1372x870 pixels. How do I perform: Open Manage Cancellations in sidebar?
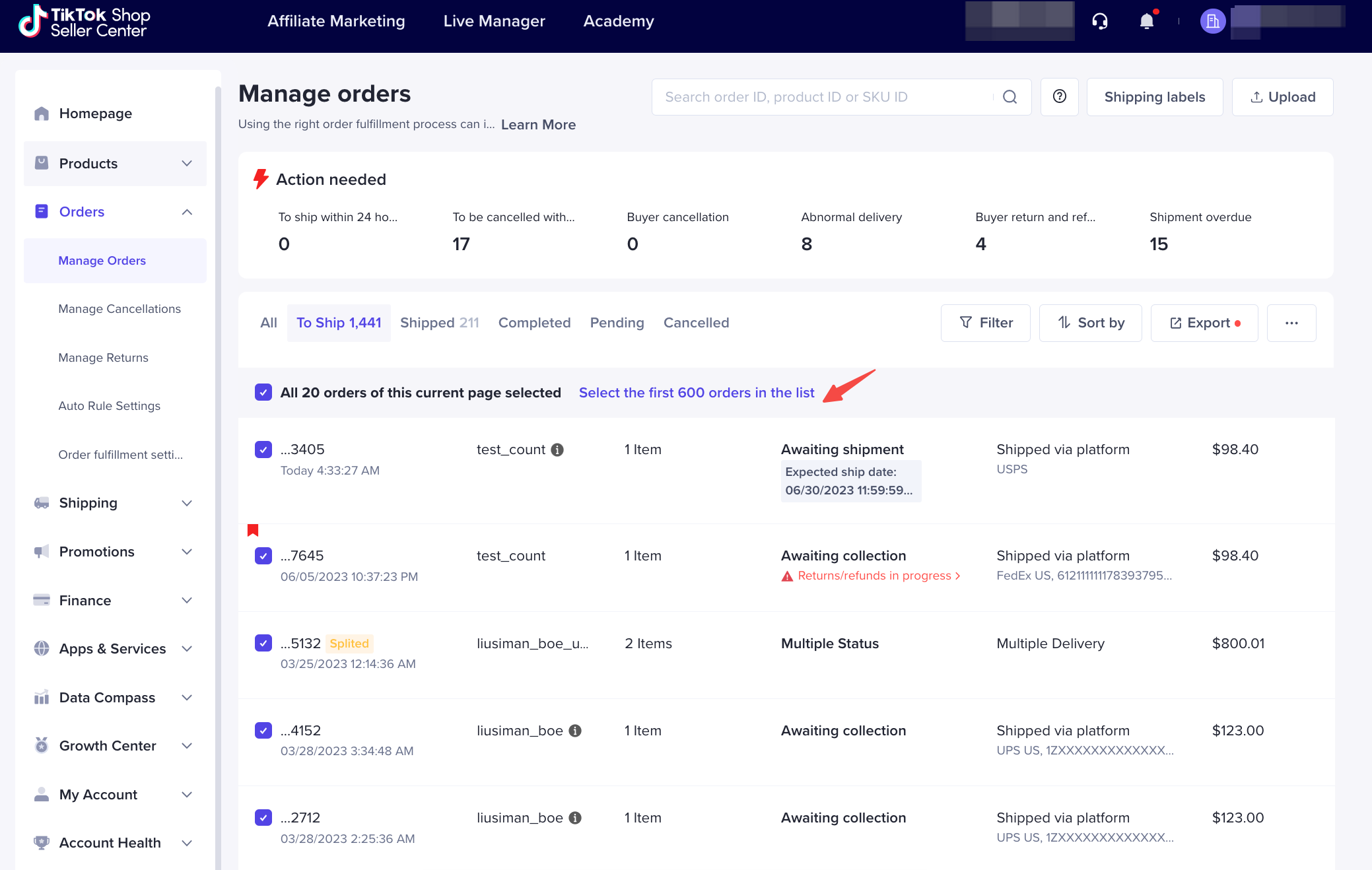[x=120, y=309]
